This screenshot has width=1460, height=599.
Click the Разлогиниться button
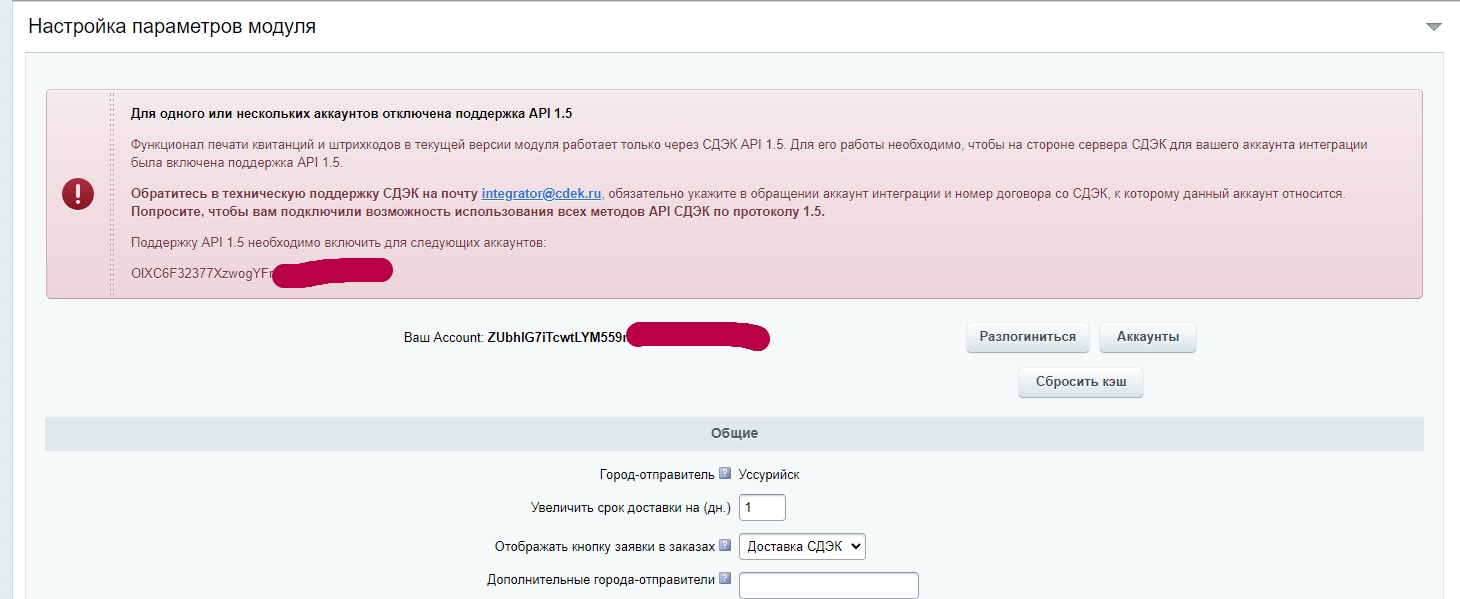[x=1027, y=337]
